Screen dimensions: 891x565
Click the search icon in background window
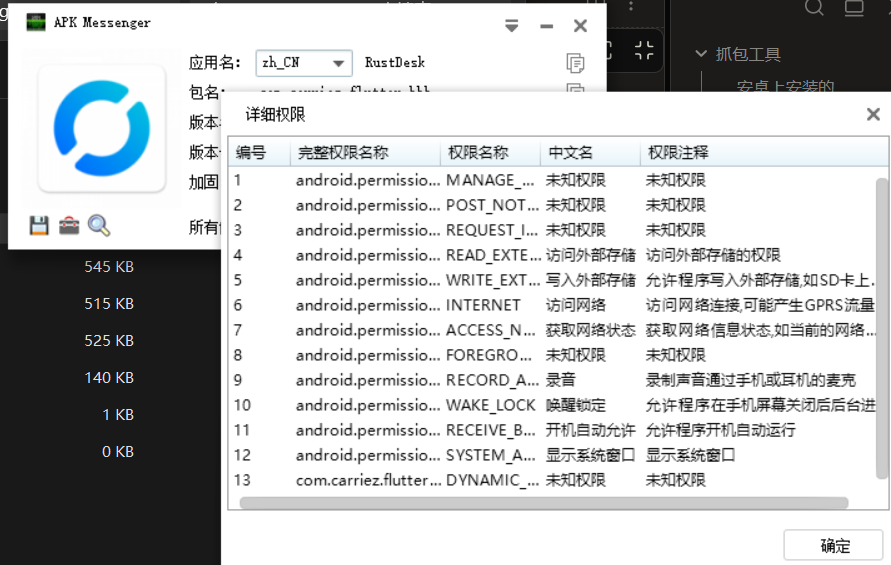click(x=814, y=7)
